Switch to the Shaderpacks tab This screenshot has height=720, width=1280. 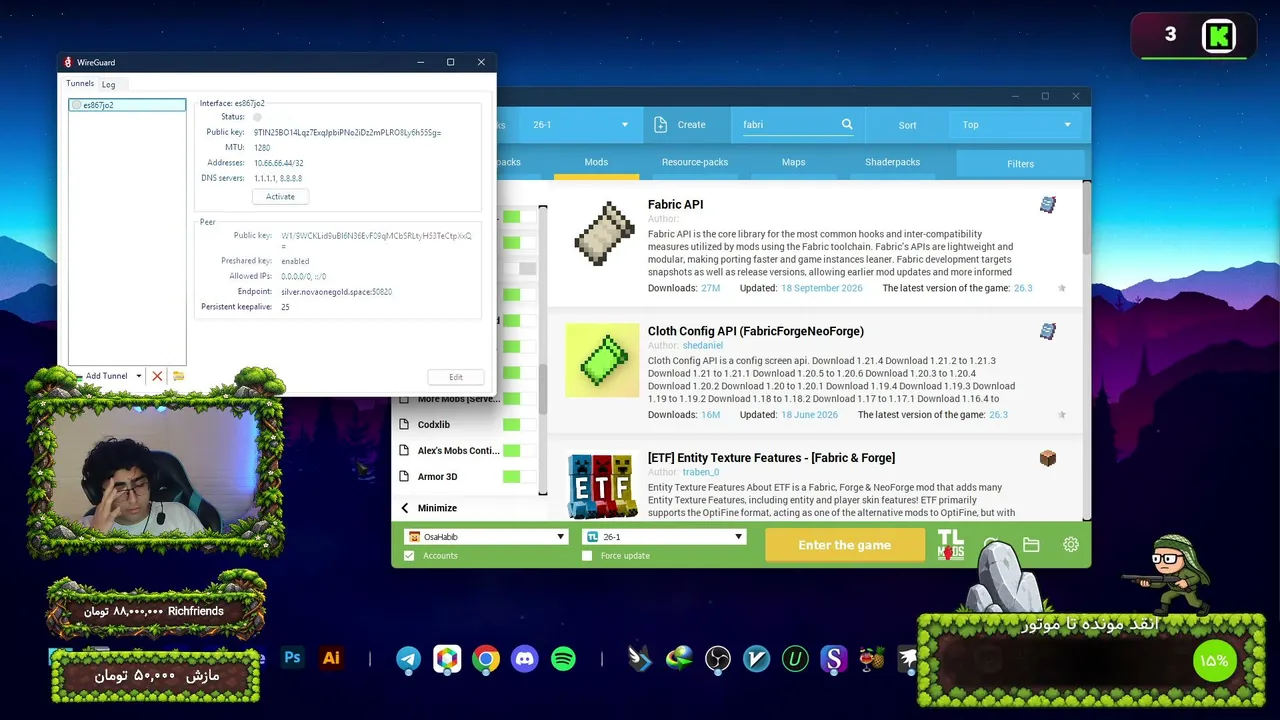892,162
